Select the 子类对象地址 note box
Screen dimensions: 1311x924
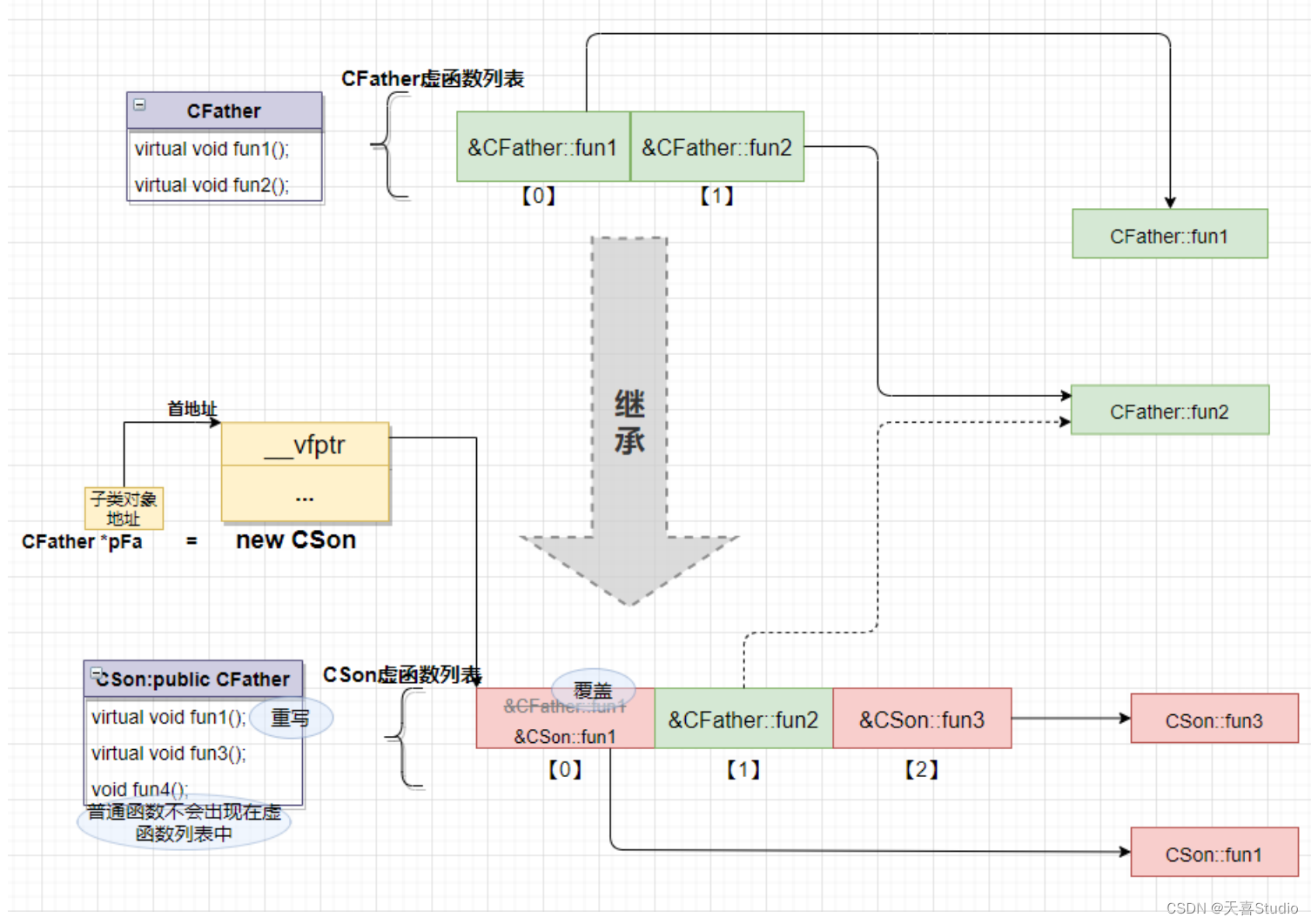click(x=124, y=508)
